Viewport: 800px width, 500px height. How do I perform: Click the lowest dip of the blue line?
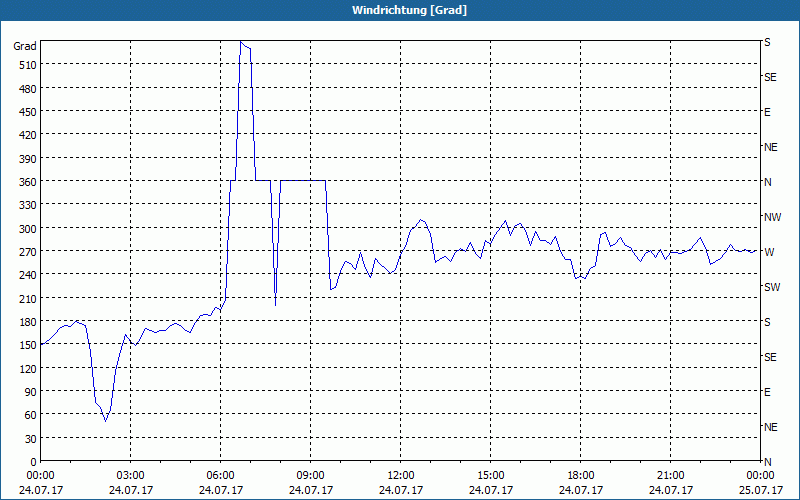tap(105, 420)
